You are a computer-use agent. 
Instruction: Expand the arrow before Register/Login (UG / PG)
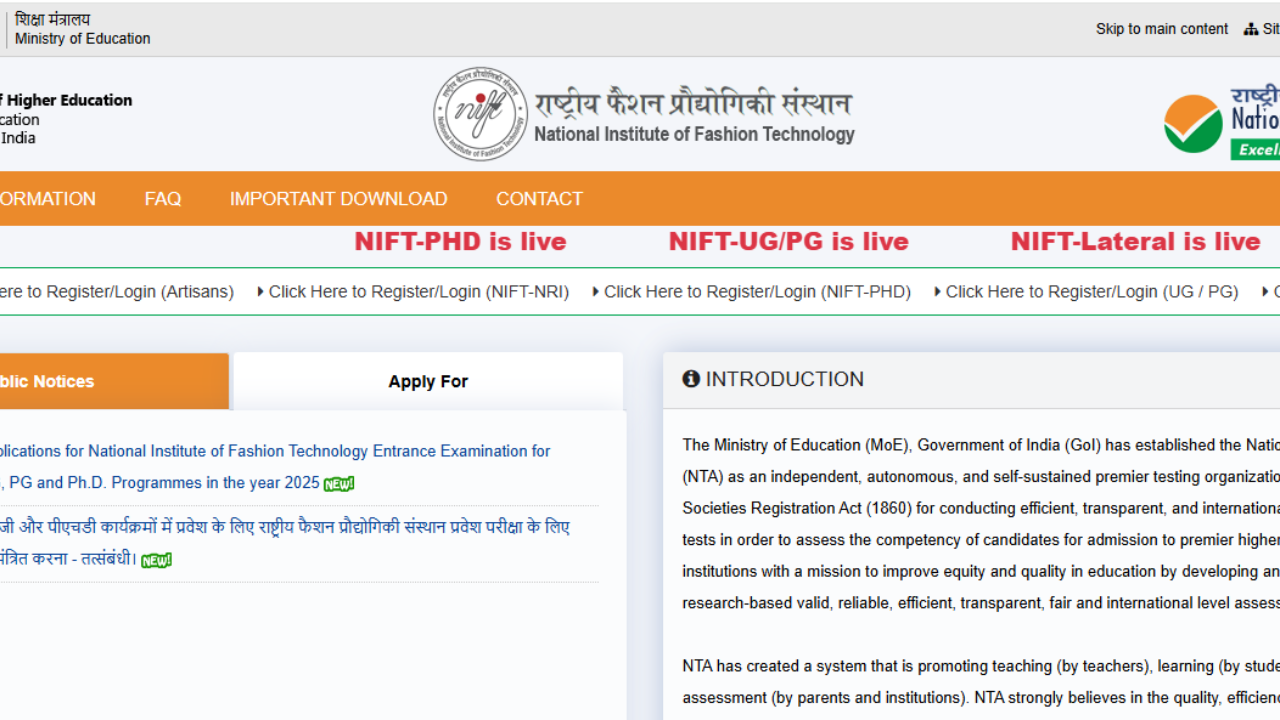coord(938,291)
